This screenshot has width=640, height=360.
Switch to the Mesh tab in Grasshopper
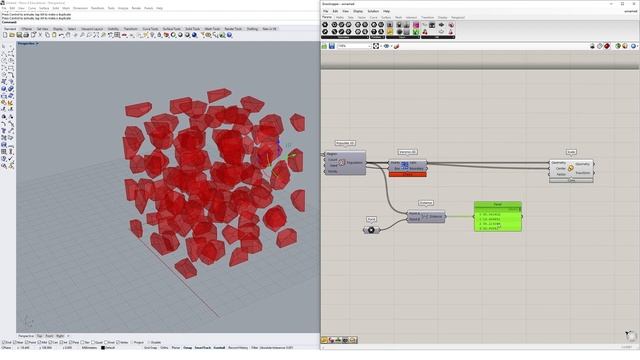click(x=398, y=18)
